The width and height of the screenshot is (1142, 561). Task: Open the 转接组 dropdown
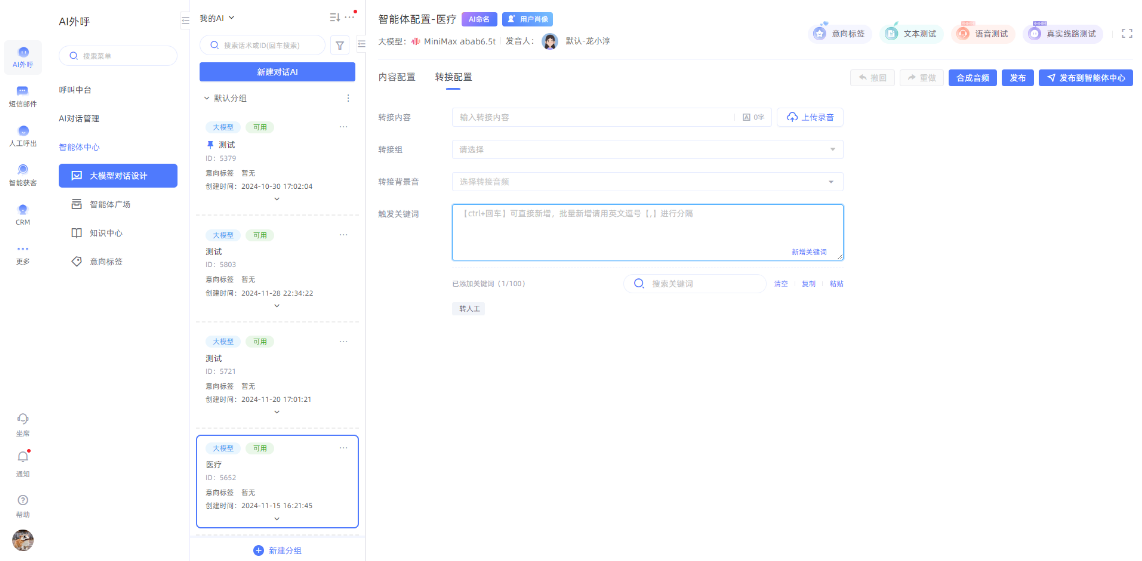click(x=647, y=150)
